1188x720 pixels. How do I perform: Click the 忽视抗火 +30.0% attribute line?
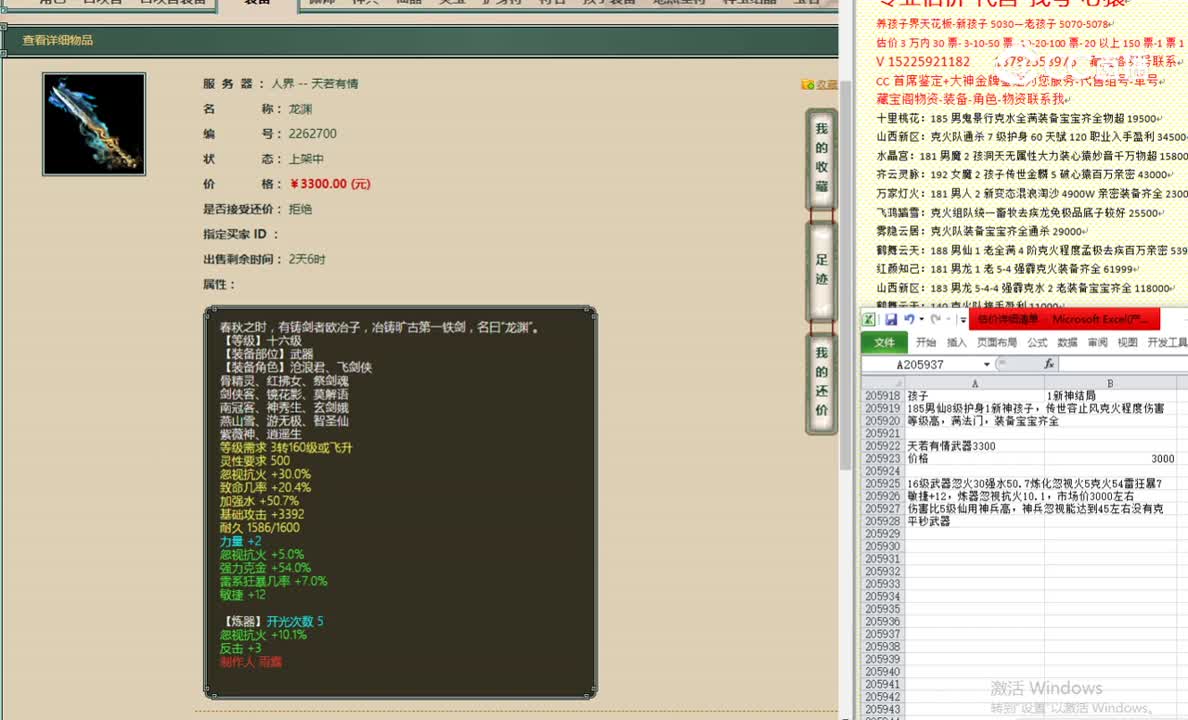tap(265, 474)
